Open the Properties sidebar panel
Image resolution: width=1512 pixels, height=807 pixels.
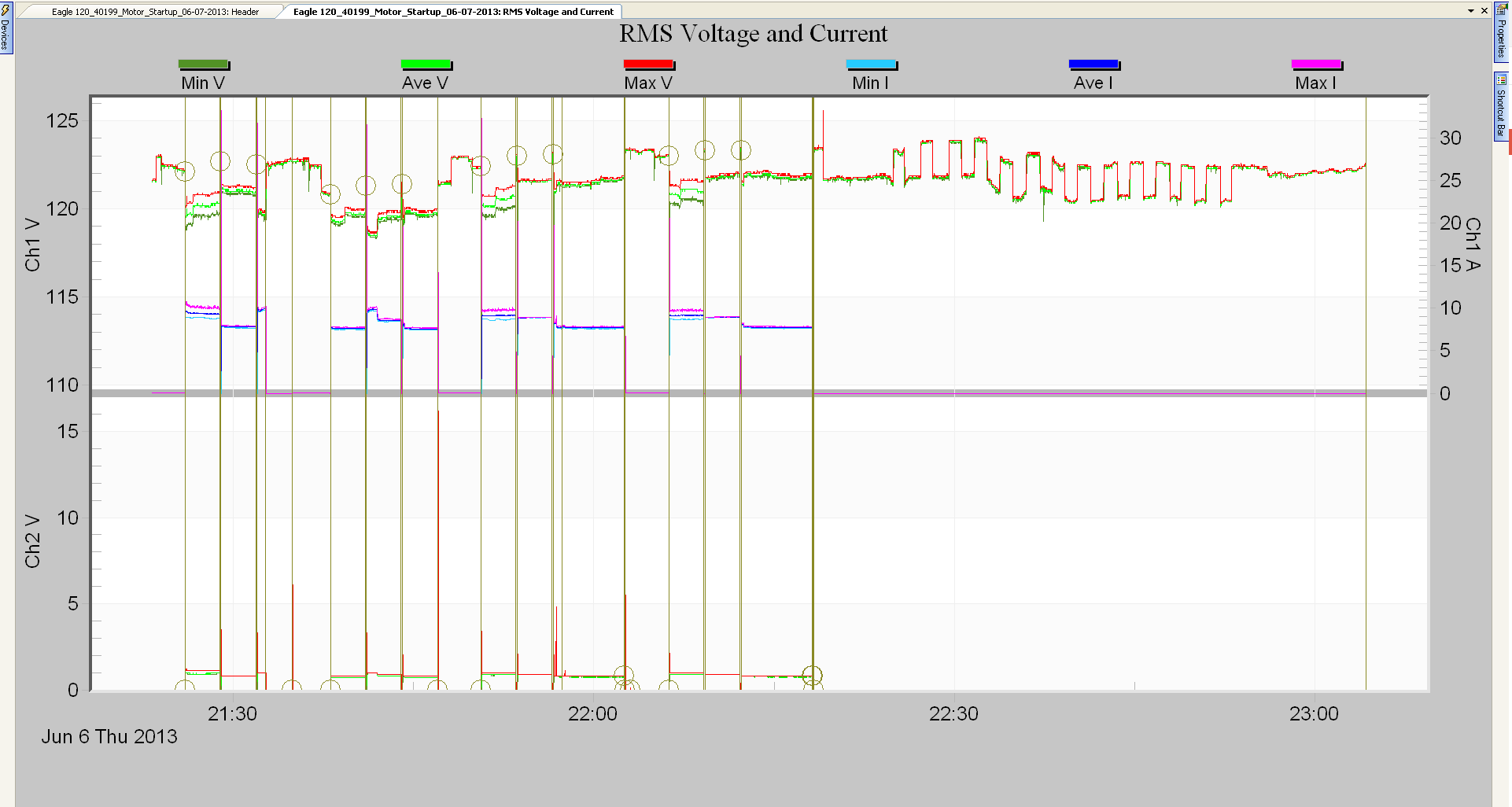click(x=1501, y=35)
